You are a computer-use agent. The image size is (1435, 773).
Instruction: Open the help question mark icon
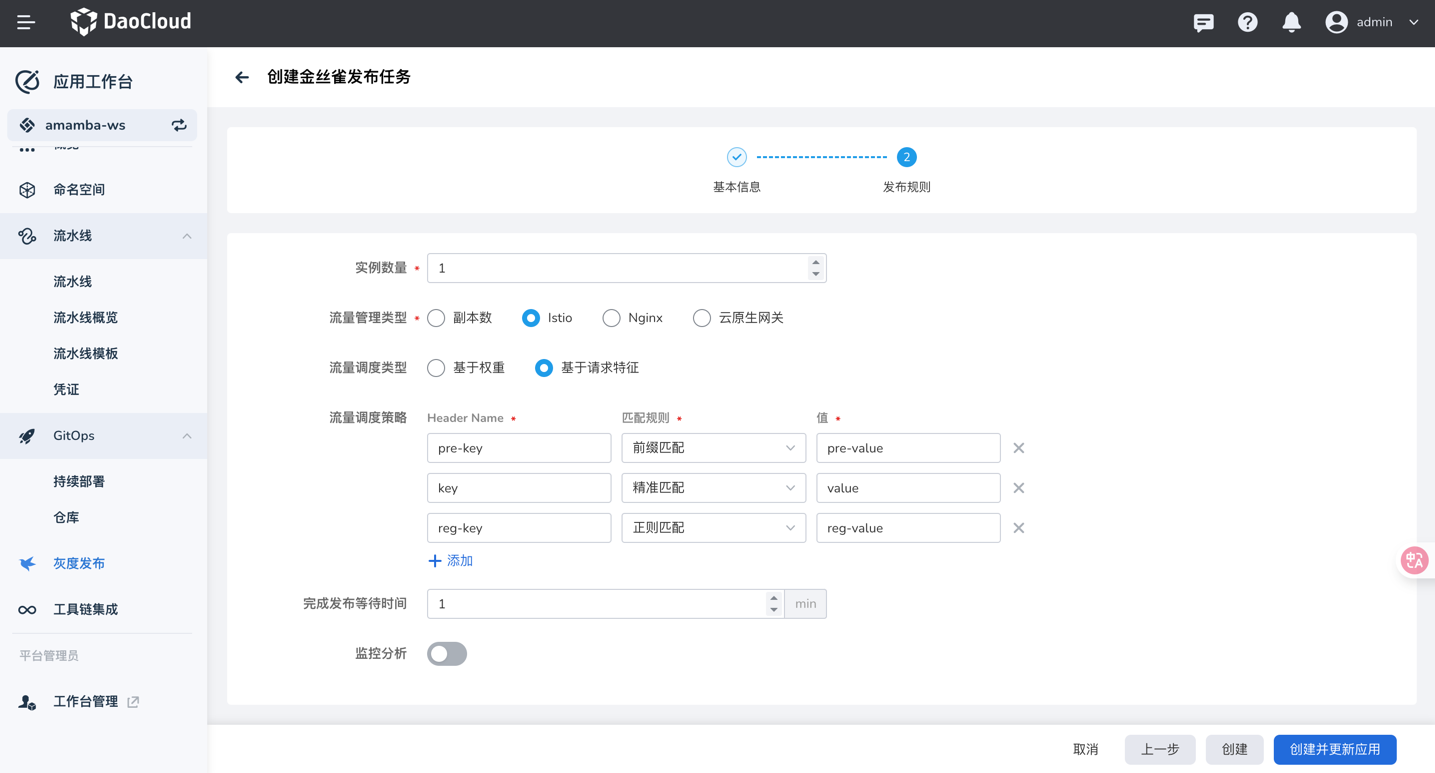tap(1247, 22)
